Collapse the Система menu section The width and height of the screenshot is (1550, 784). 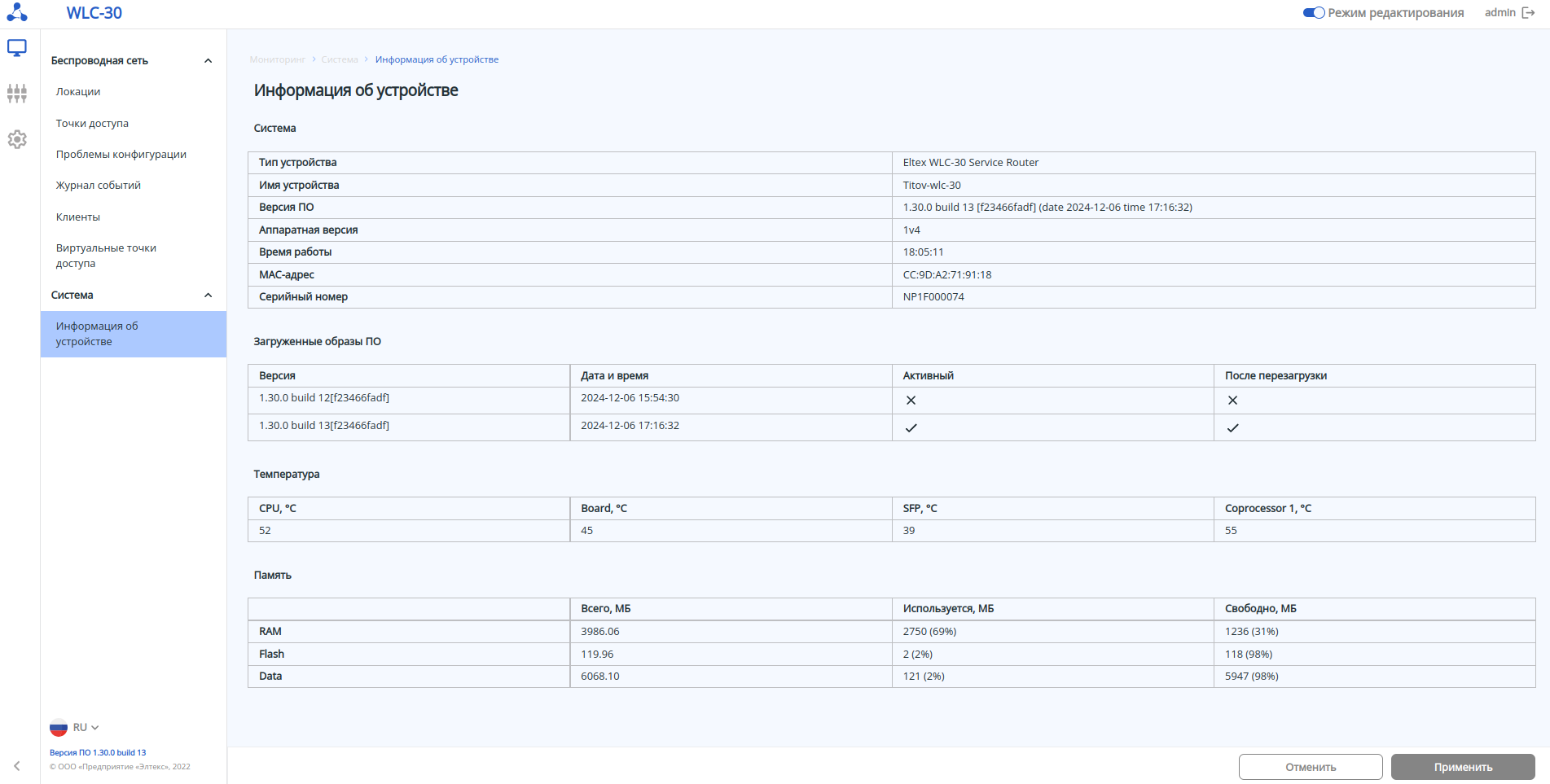click(208, 296)
